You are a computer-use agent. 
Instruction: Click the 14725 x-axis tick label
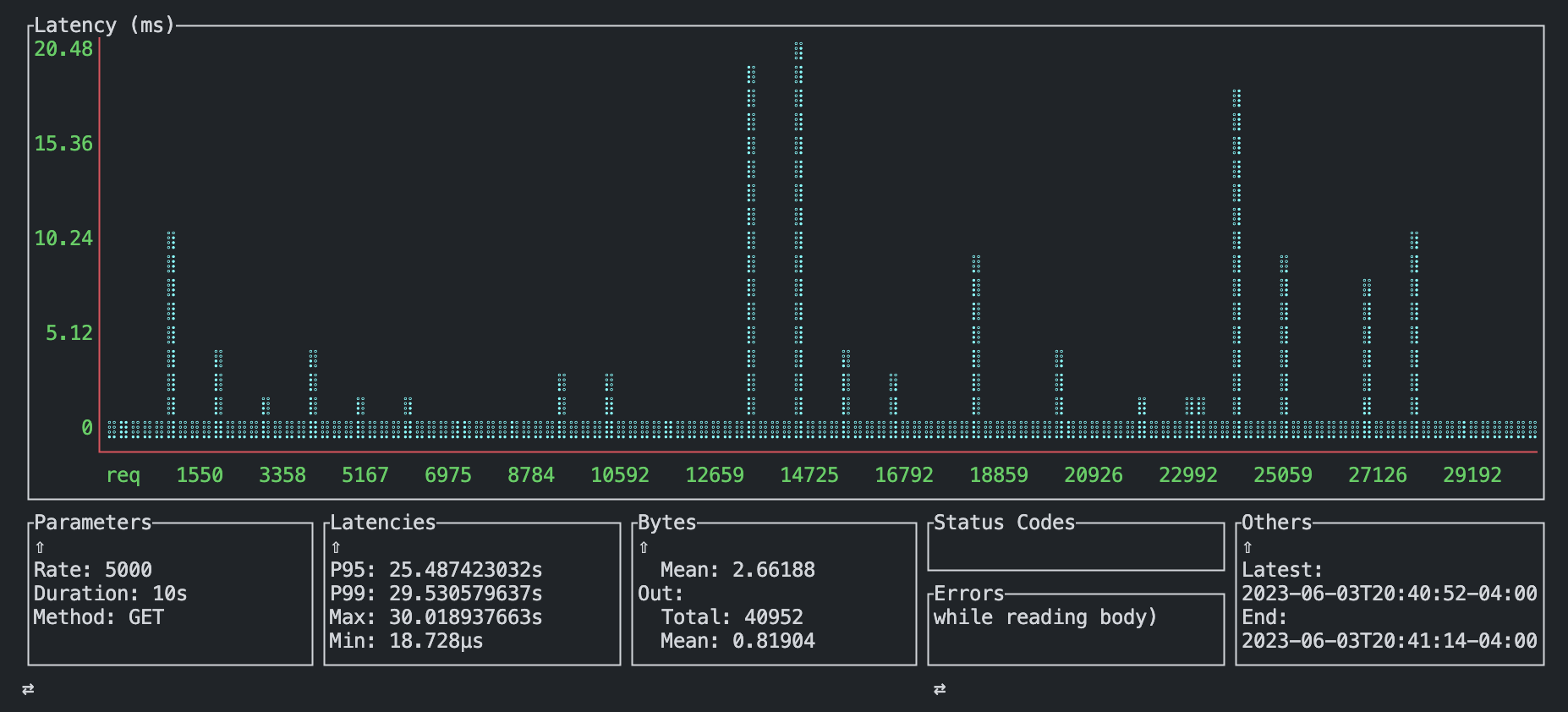[809, 475]
